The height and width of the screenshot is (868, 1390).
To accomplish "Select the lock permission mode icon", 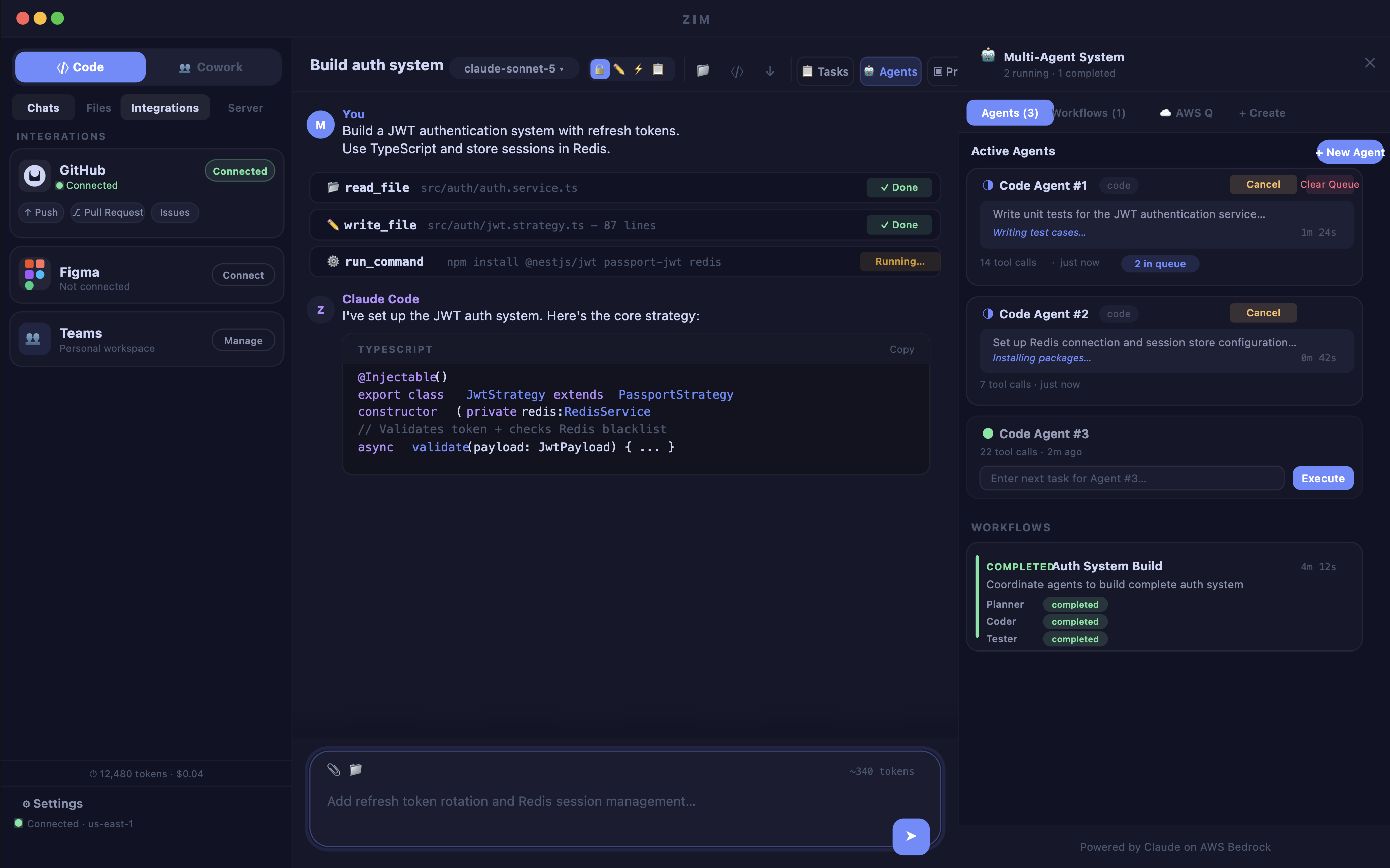I will click(x=599, y=69).
